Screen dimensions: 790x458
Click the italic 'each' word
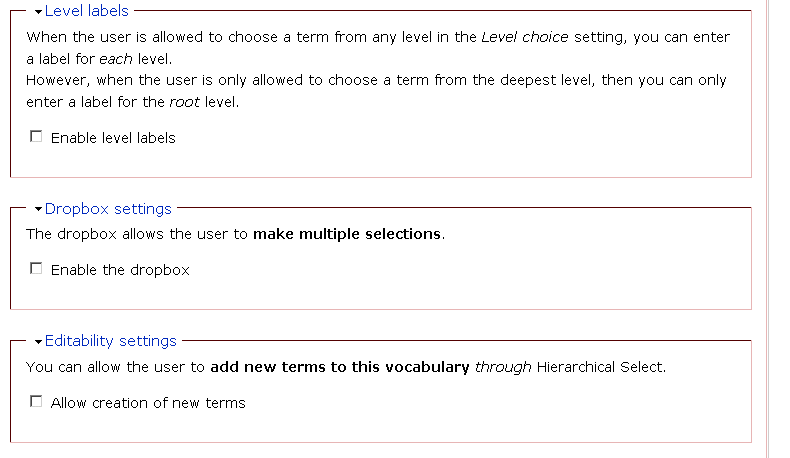click(116, 59)
